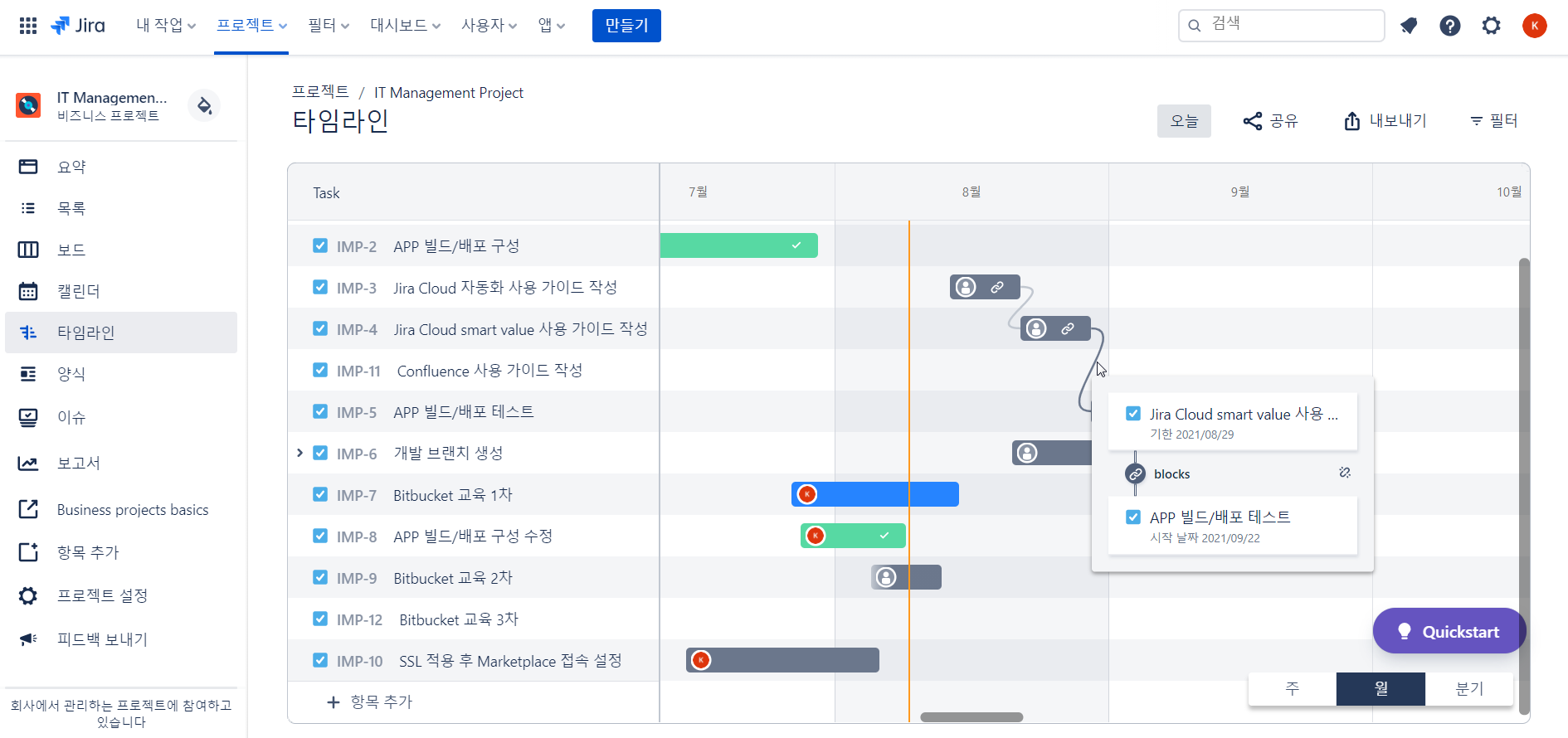This screenshot has height=738, width=1568.
Task: Open the app switcher grid icon
Action: 28,26
